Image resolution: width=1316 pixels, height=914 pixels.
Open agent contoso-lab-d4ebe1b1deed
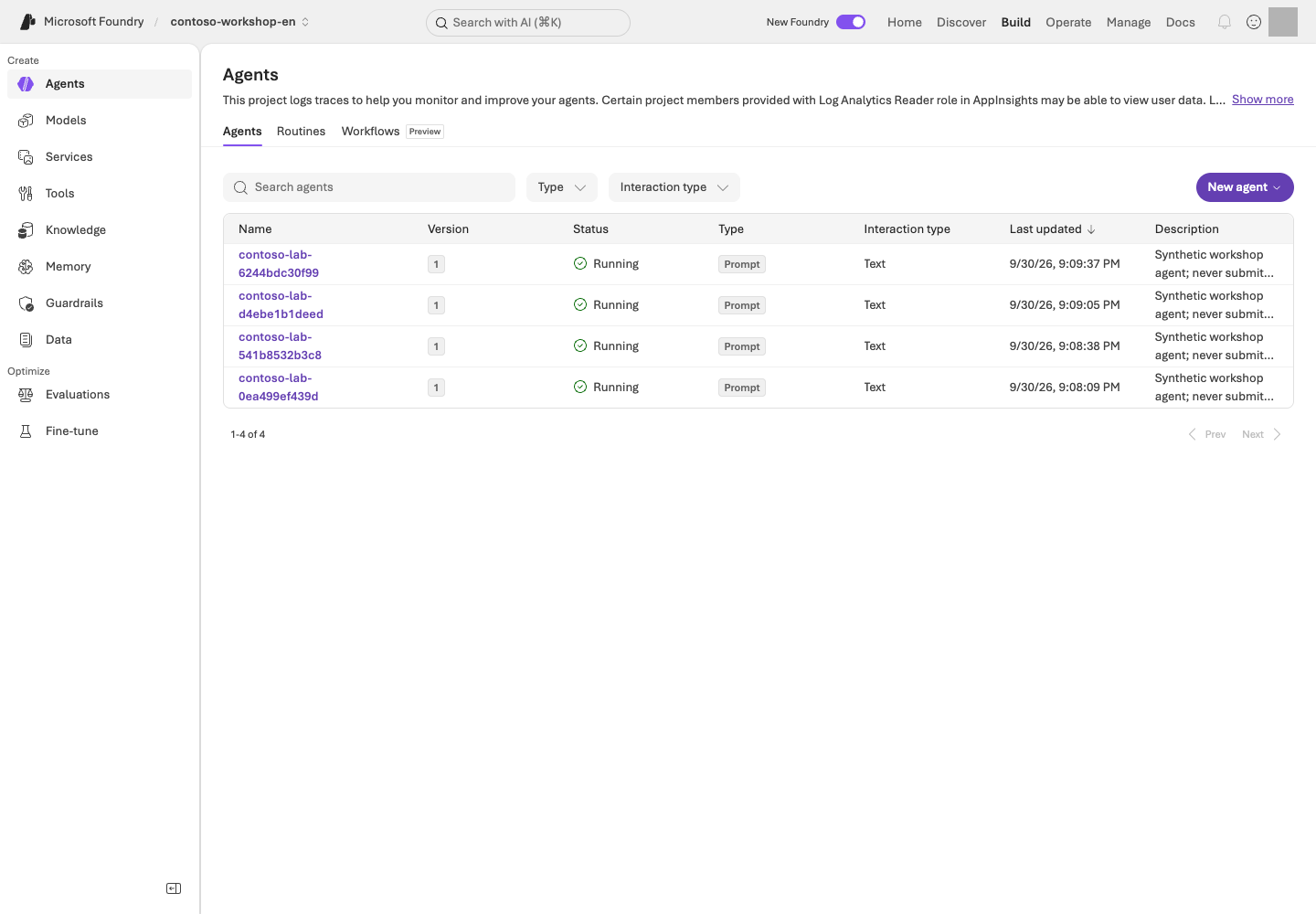click(281, 305)
